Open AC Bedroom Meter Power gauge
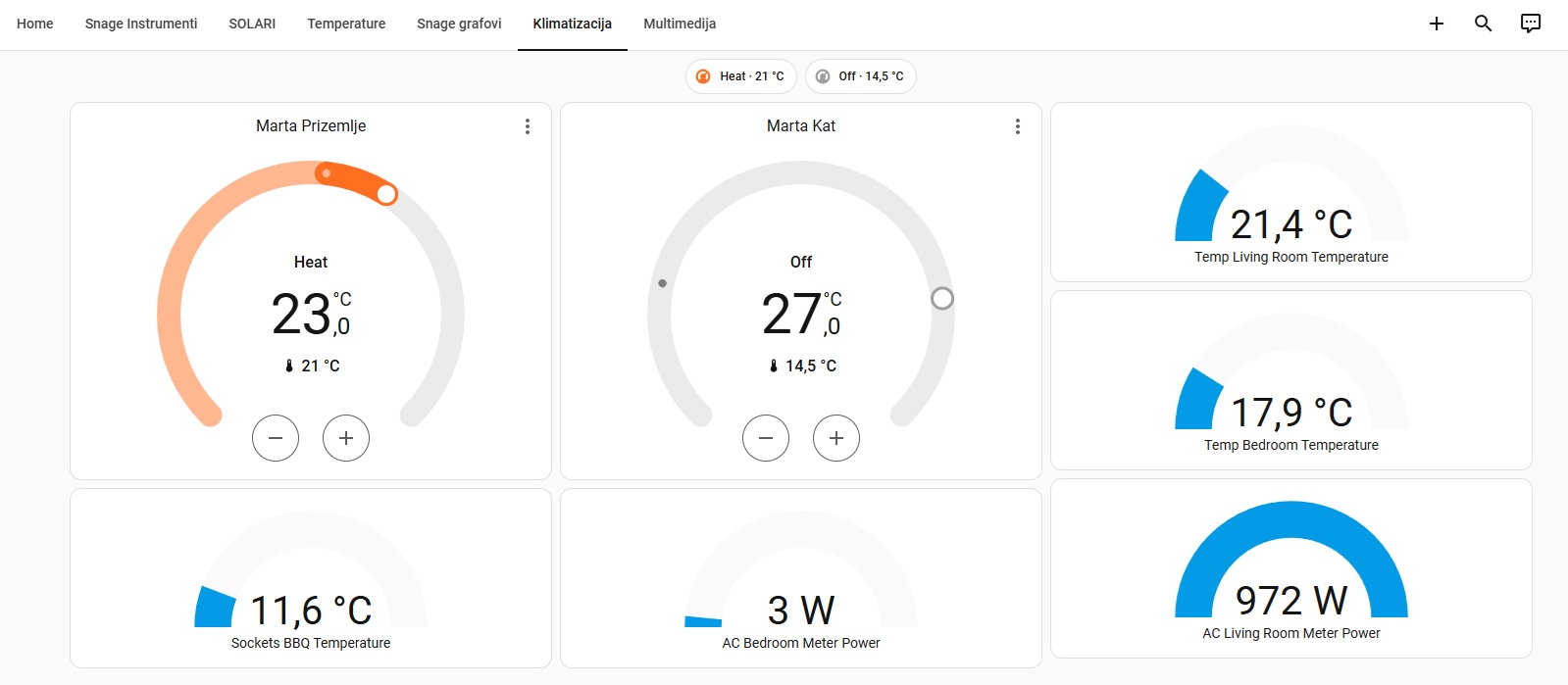Image resolution: width=1568 pixels, height=685 pixels. pyautogui.click(x=801, y=578)
